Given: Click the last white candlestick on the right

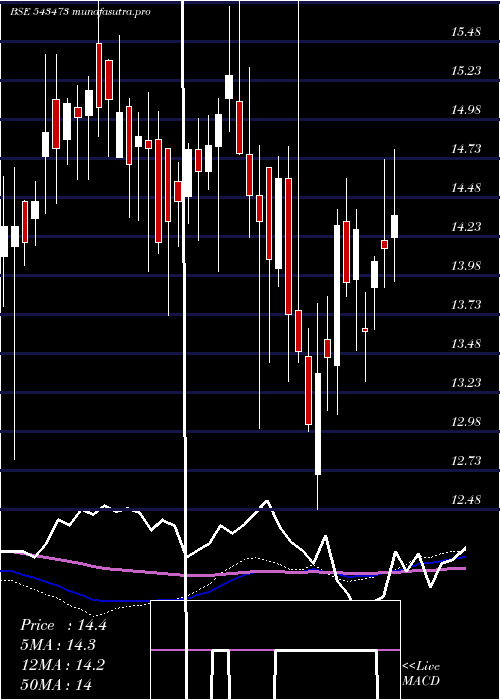Looking at the screenshot, I should pos(395,226).
